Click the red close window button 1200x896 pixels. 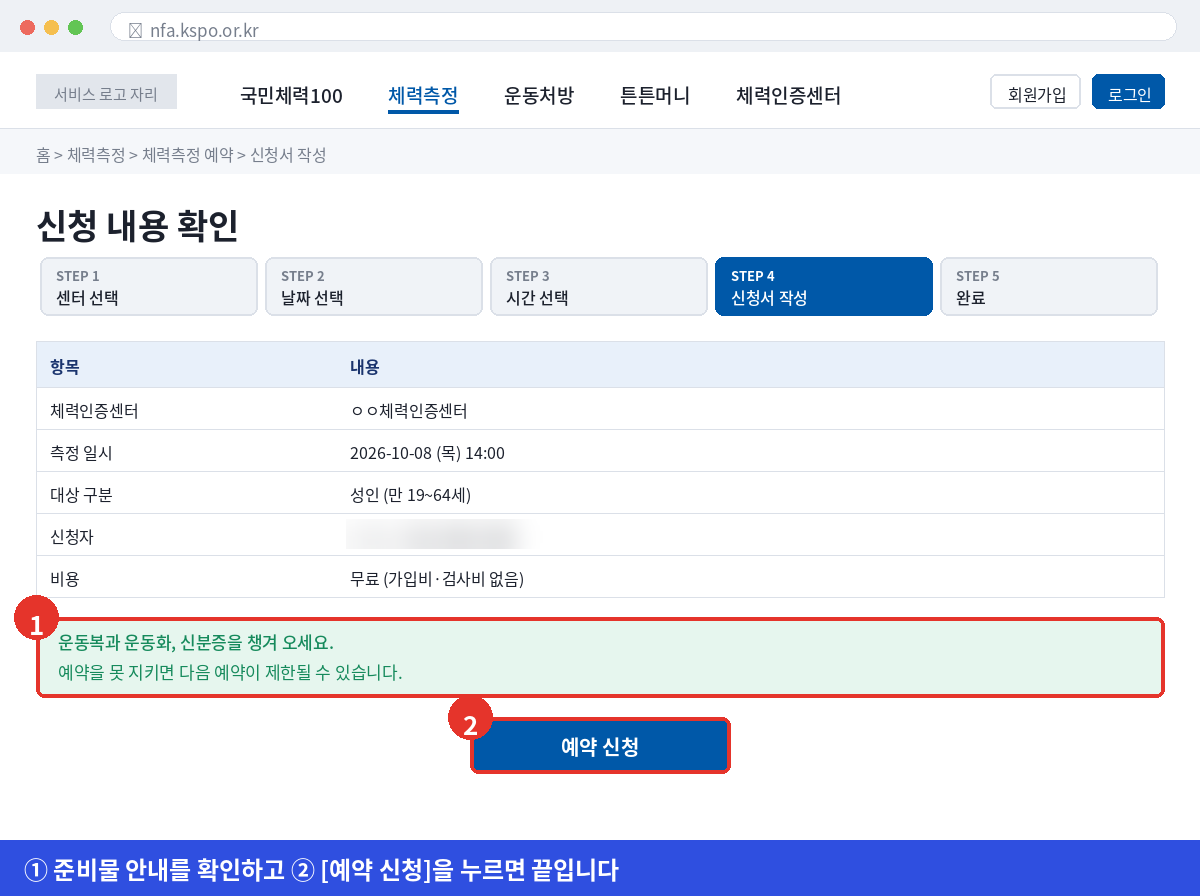click(x=27, y=28)
